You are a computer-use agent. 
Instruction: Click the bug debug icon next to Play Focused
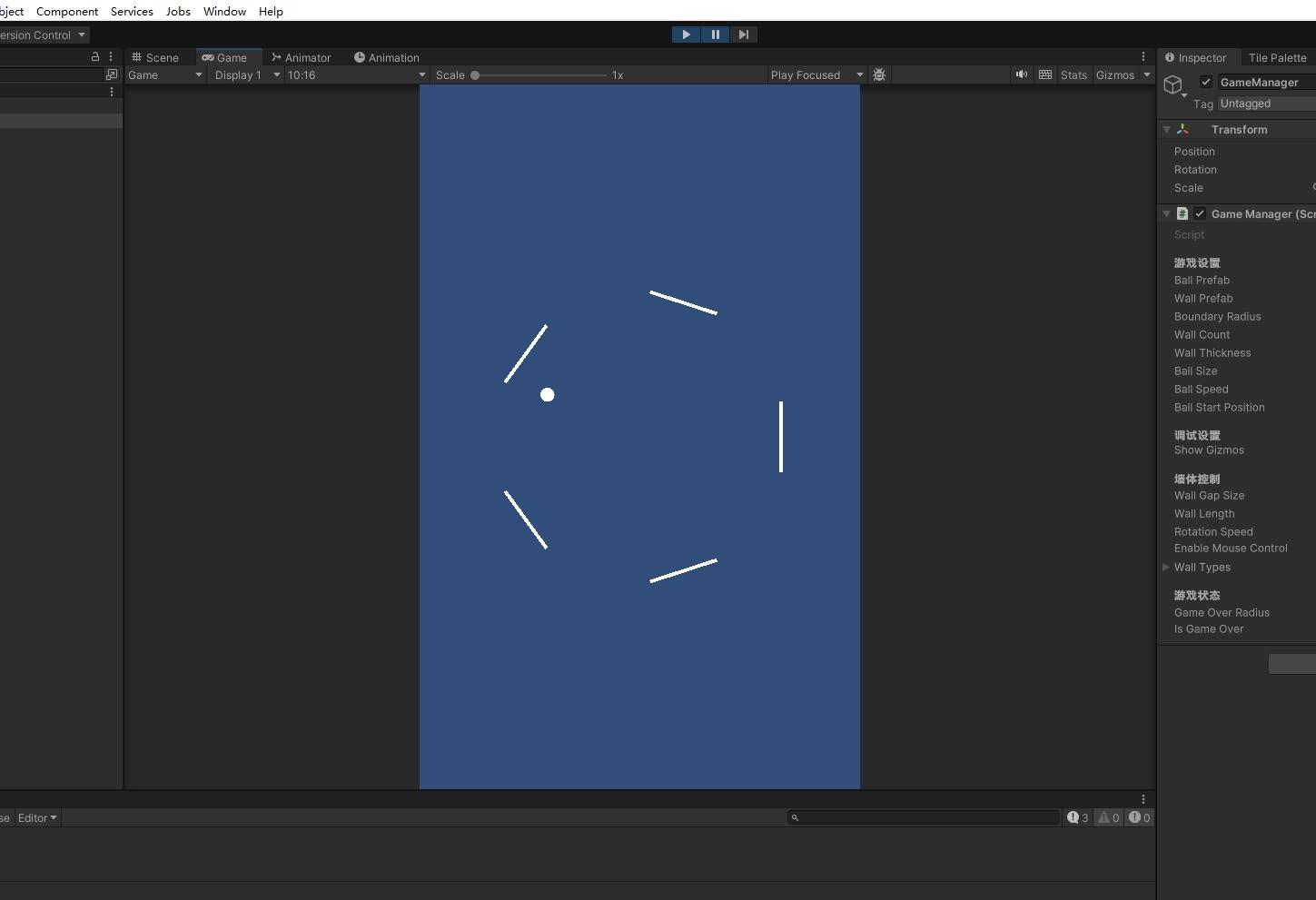coord(879,74)
